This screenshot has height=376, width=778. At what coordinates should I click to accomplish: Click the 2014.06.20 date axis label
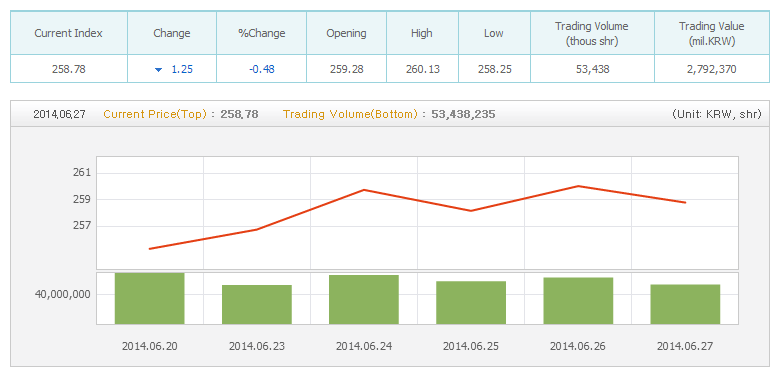[x=149, y=346]
